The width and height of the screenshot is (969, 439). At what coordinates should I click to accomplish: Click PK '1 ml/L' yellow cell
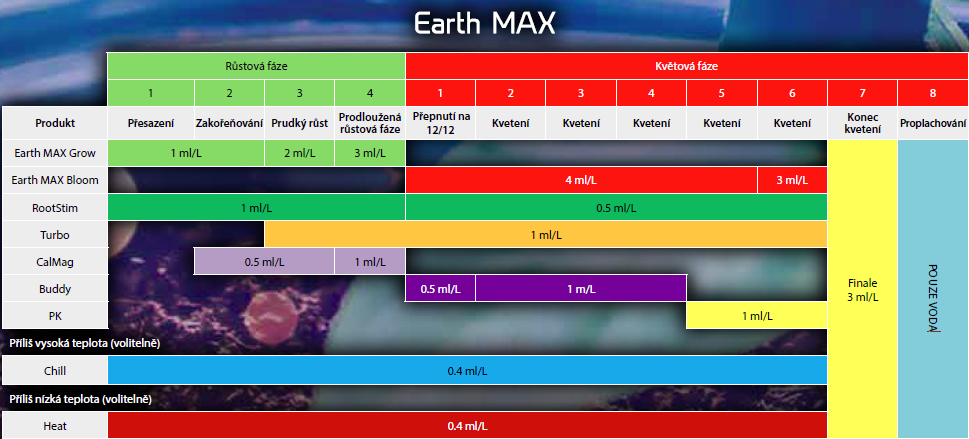tap(757, 315)
